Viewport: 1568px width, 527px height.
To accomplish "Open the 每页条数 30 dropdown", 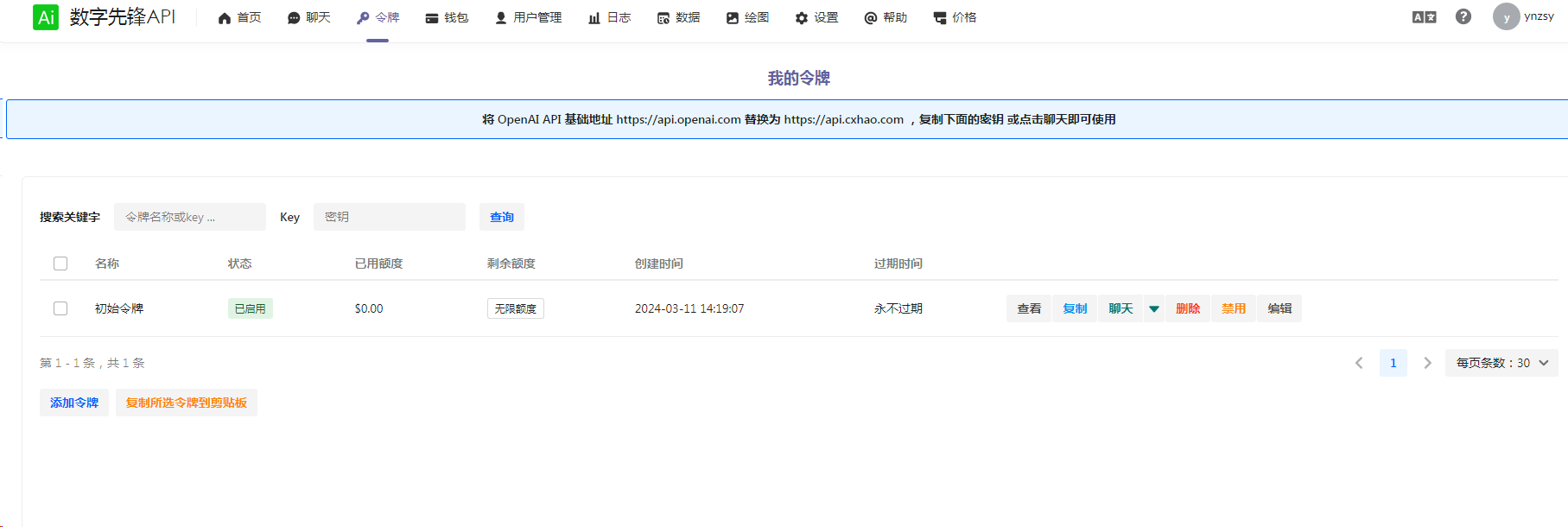I will pyautogui.click(x=1501, y=363).
